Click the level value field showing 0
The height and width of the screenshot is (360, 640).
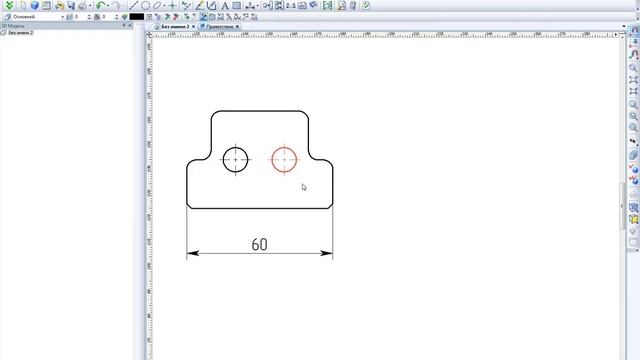click(x=80, y=17)
